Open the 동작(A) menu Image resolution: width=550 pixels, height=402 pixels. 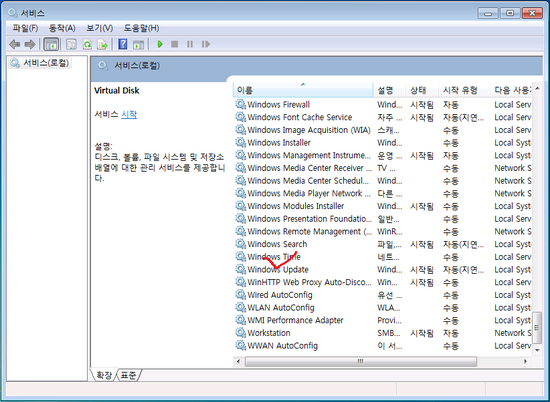pos(62,28)
